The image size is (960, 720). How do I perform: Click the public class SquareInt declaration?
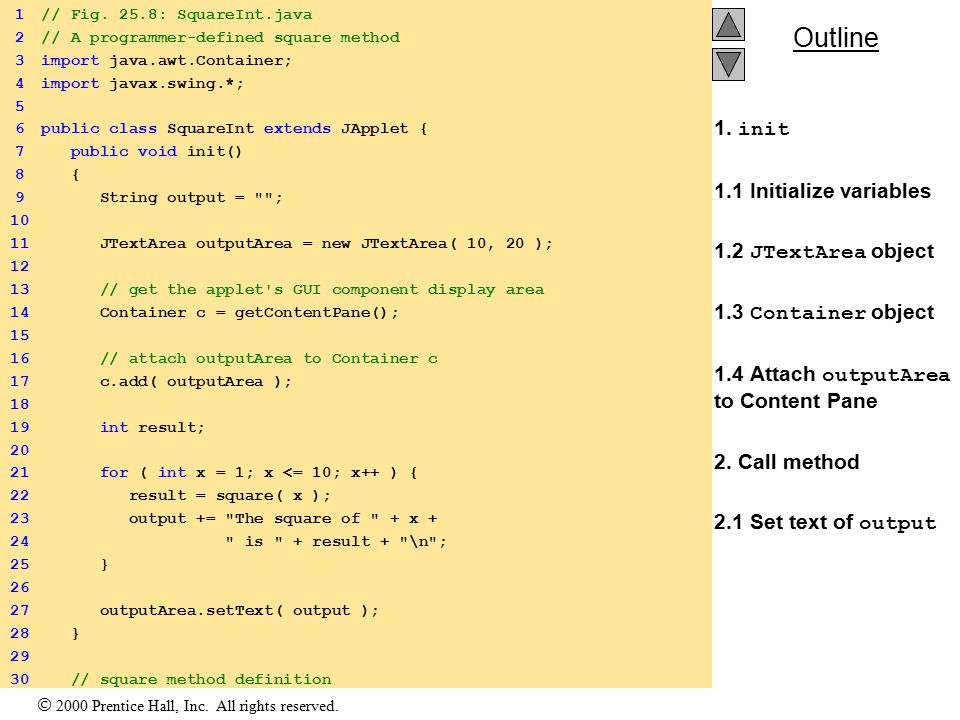(x=234, y=129)
